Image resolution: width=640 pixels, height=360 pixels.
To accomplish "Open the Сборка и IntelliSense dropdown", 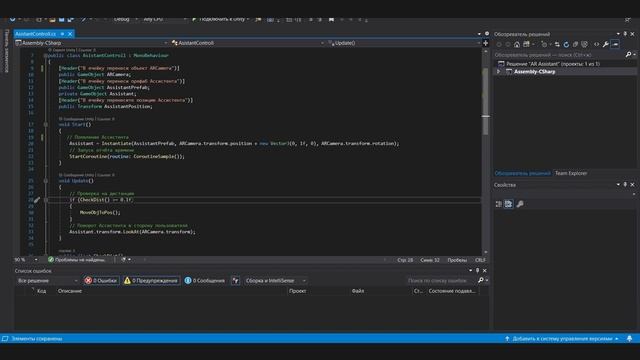I will click(276, 281).
